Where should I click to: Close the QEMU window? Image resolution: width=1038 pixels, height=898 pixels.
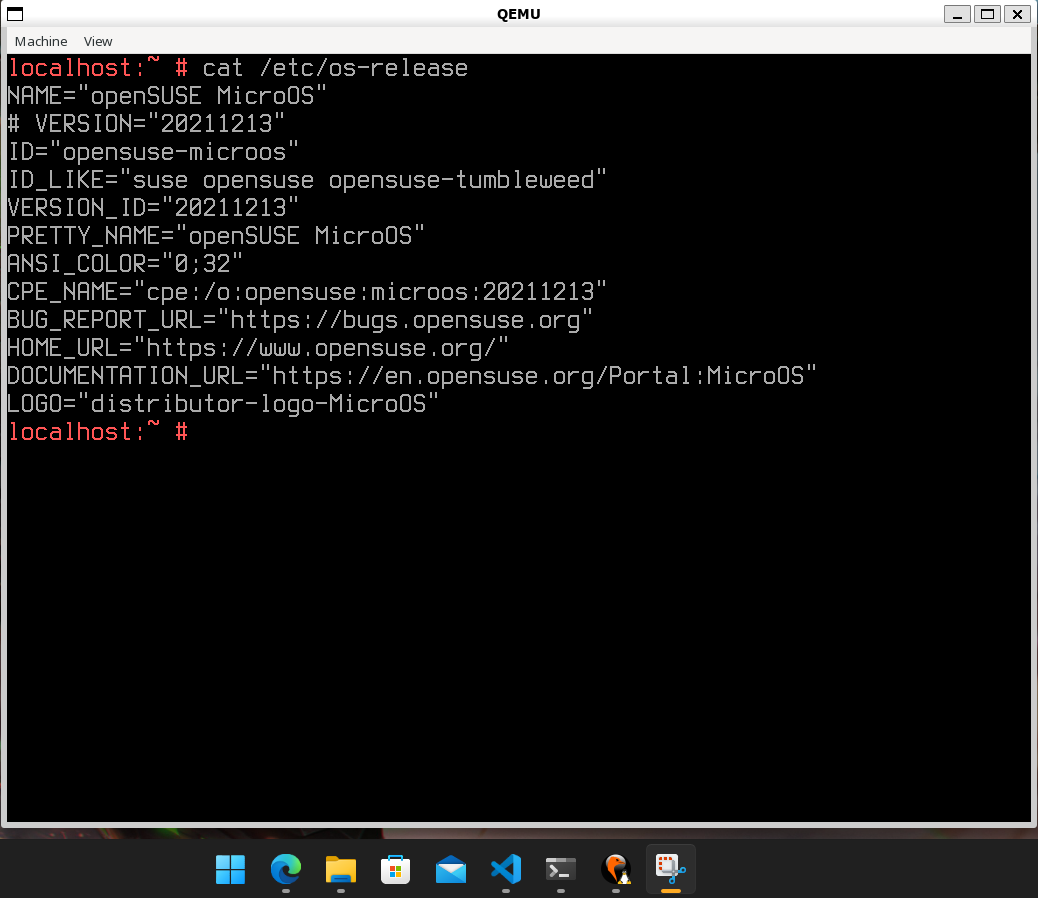[1017, 14]
